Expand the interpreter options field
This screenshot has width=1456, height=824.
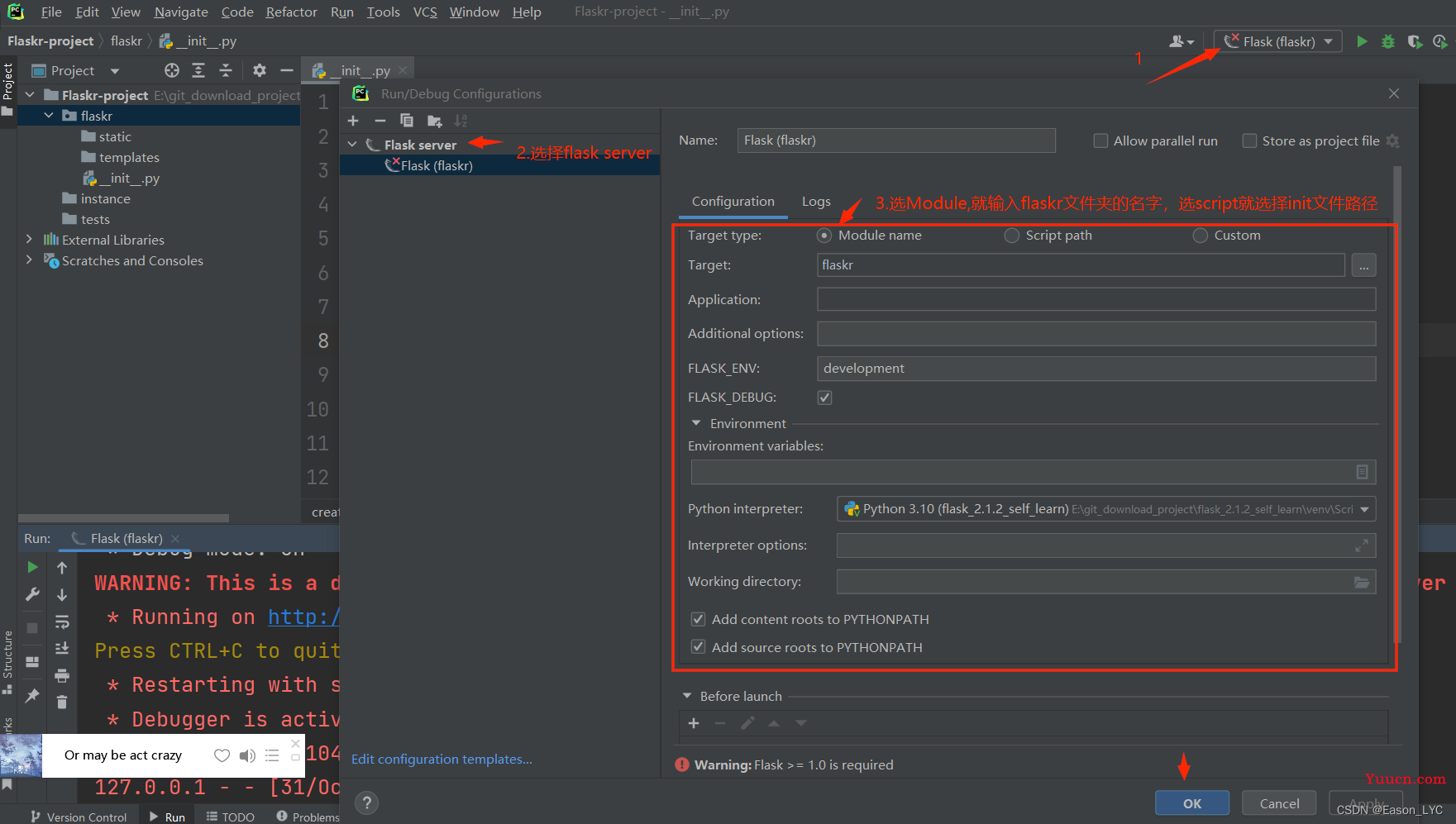(1361, 545)
